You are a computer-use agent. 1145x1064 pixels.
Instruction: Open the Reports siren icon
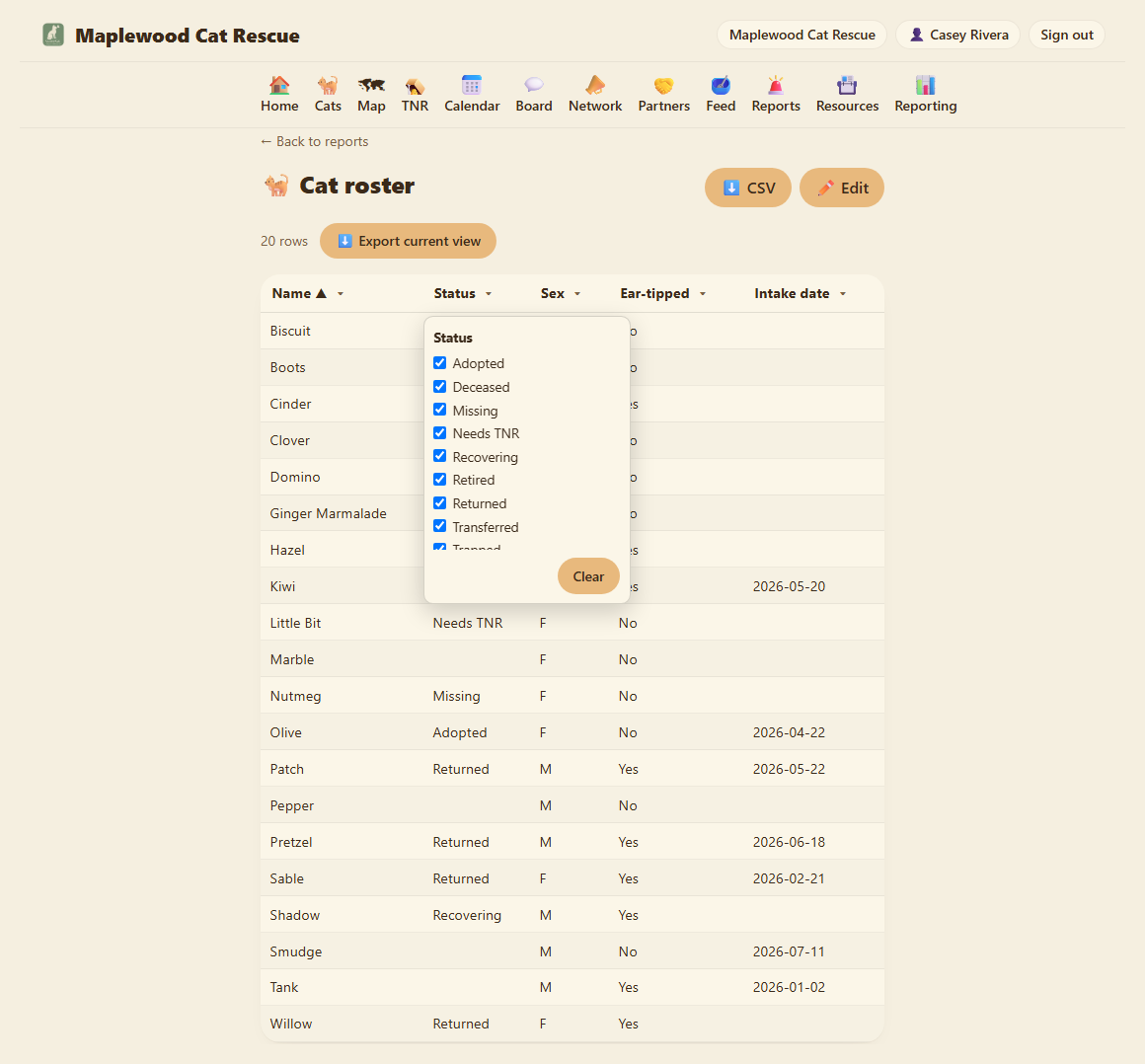pyautogui.click(x=776, y=86)
